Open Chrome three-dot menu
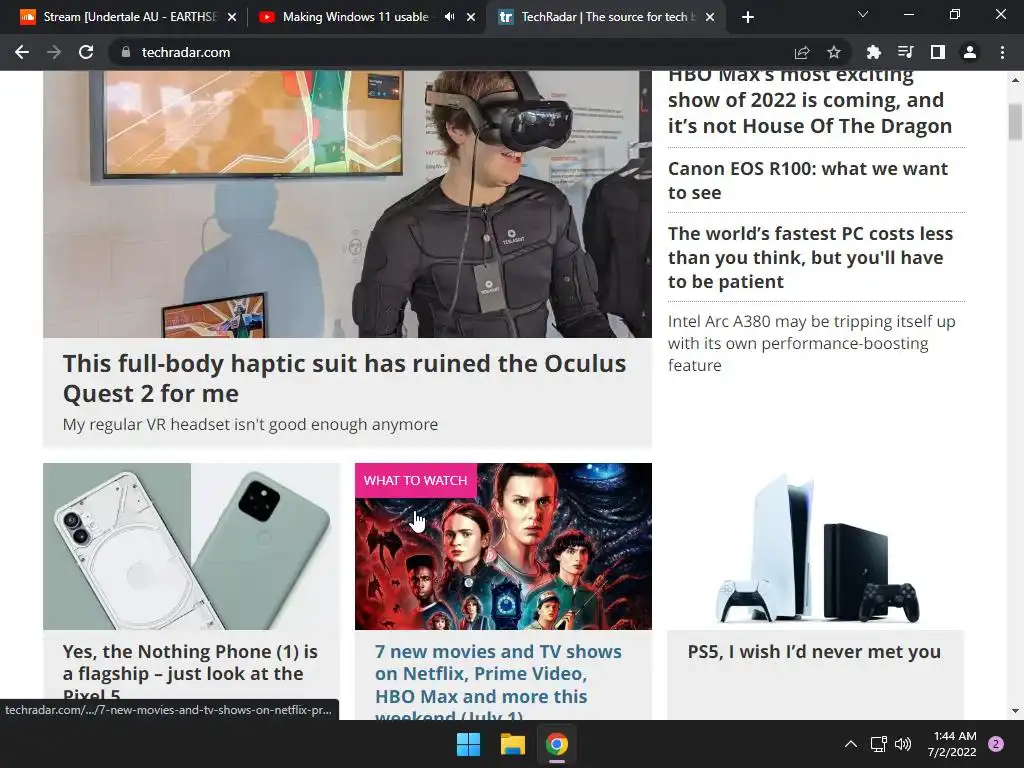This screenshot has height=768, width=1024. tap(1002, 52)
